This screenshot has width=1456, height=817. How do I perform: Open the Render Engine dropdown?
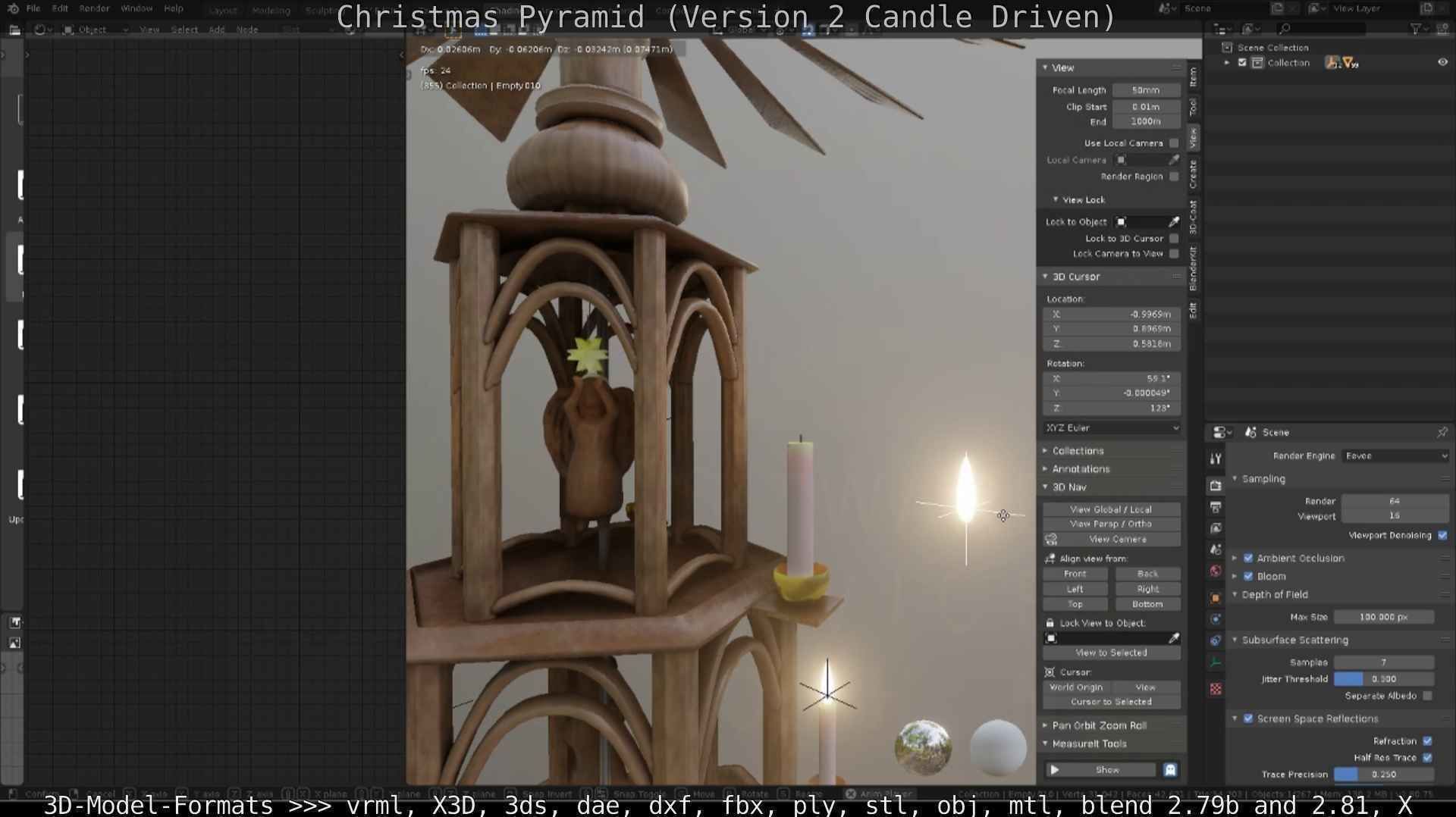[1395, 456]
